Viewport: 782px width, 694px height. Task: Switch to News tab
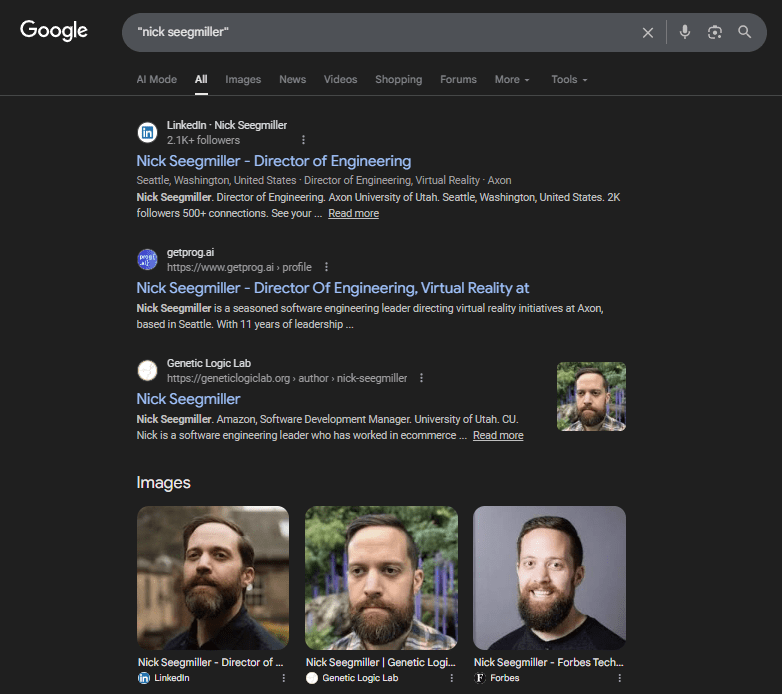(292, 79)
